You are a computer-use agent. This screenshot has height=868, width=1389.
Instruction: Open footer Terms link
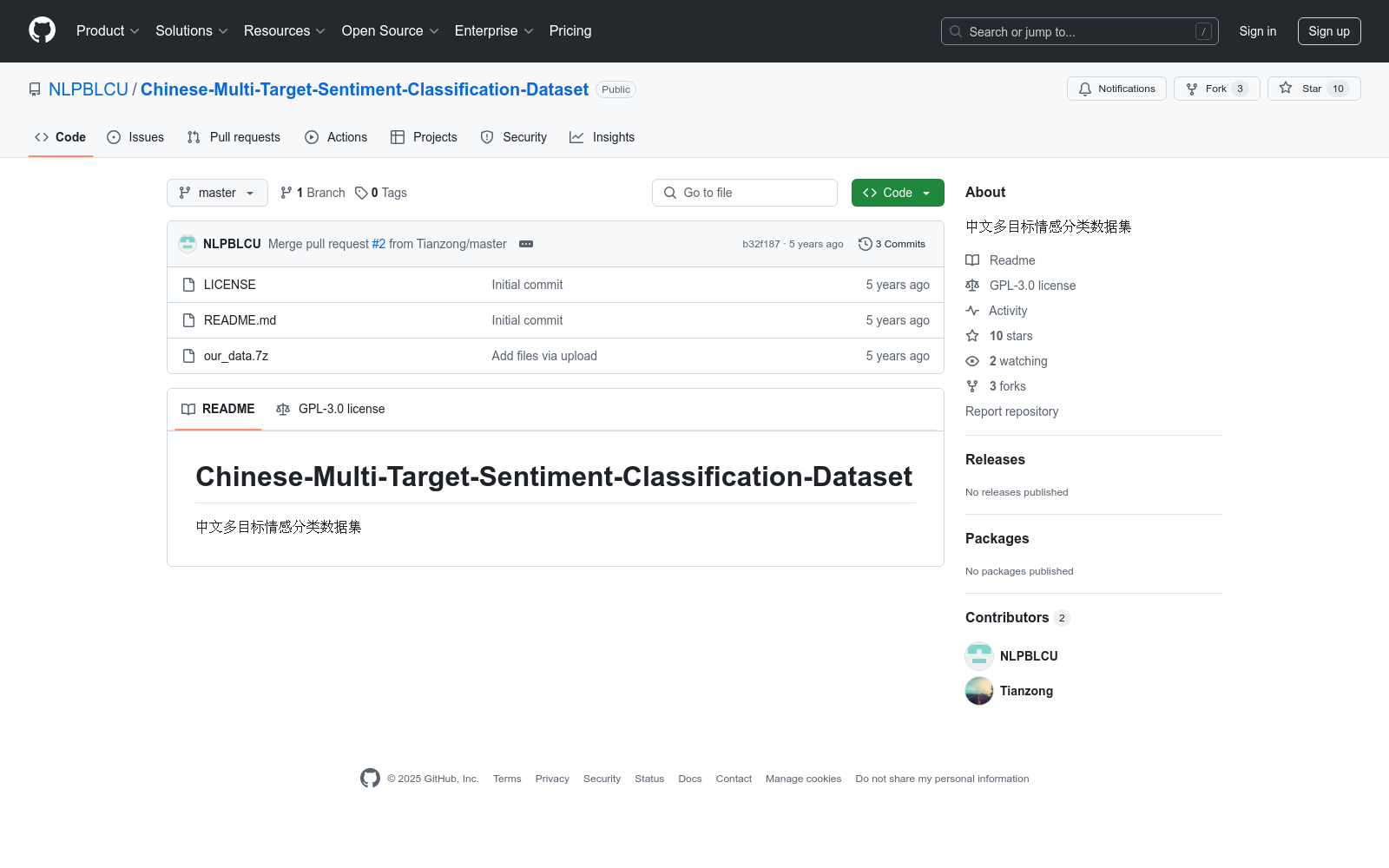507,779
